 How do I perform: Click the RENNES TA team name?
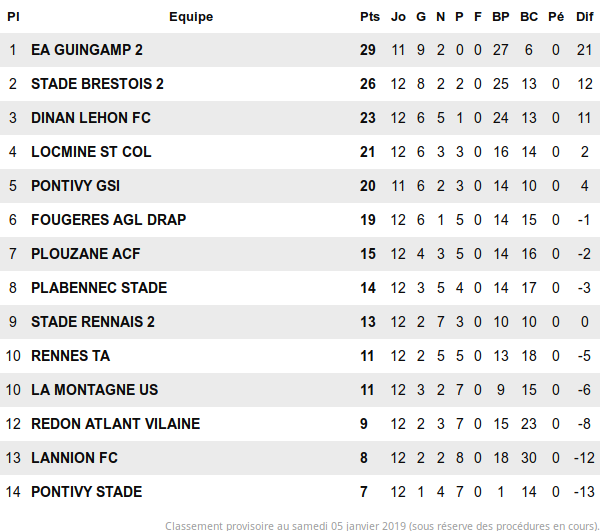coord(70,356)
